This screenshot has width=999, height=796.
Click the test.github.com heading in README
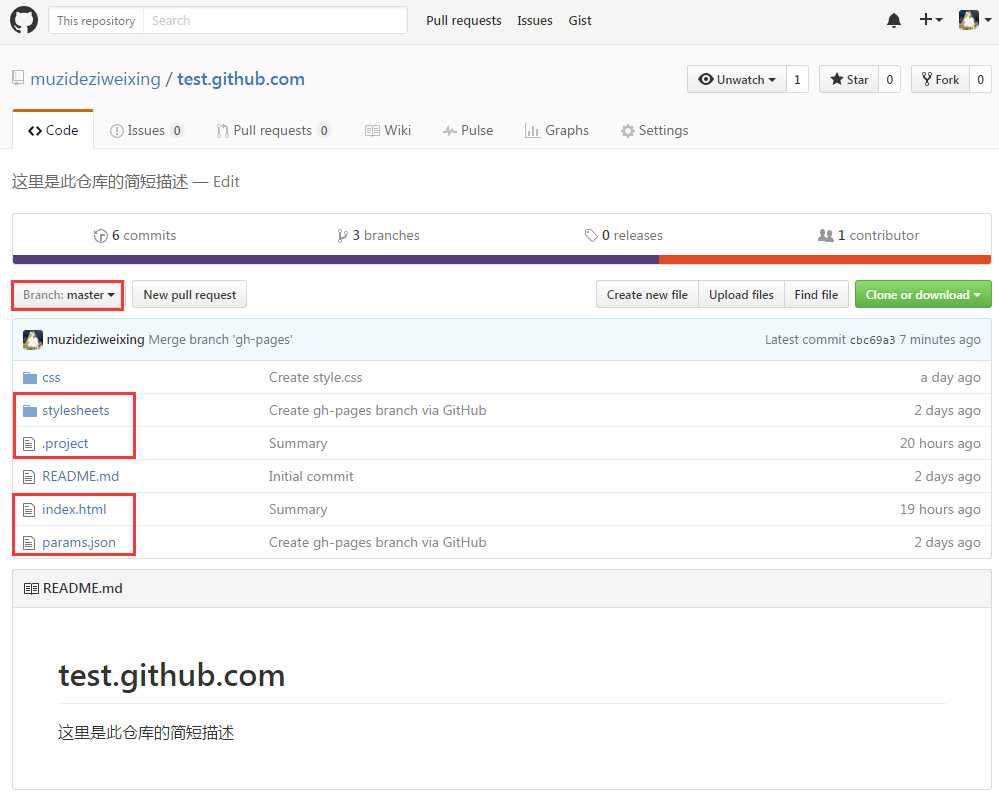(x=171, y=676)
